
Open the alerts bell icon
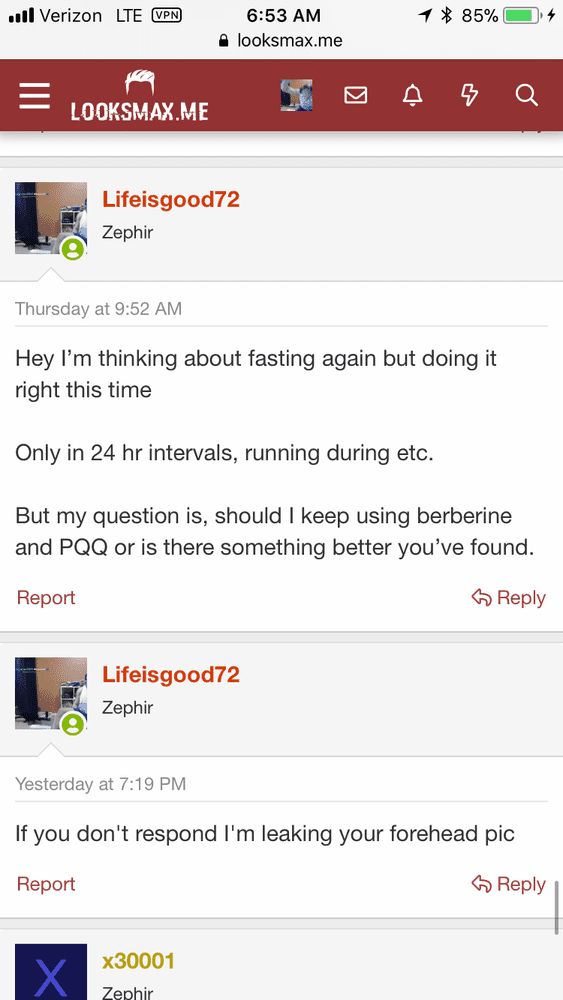pyautogui.click(x=413, y=96)
